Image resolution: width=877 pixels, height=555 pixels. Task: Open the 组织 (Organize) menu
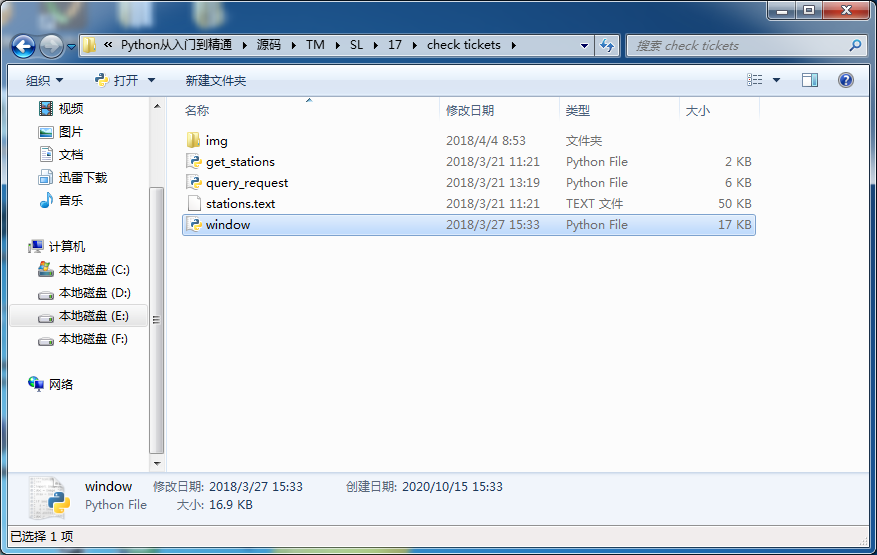(x=44, y=81)
